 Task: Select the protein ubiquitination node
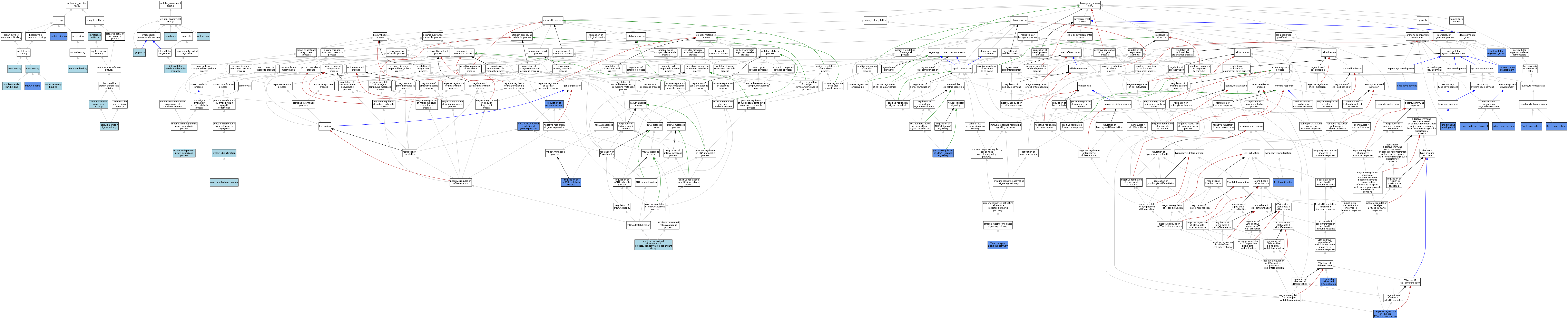point(224,153)
